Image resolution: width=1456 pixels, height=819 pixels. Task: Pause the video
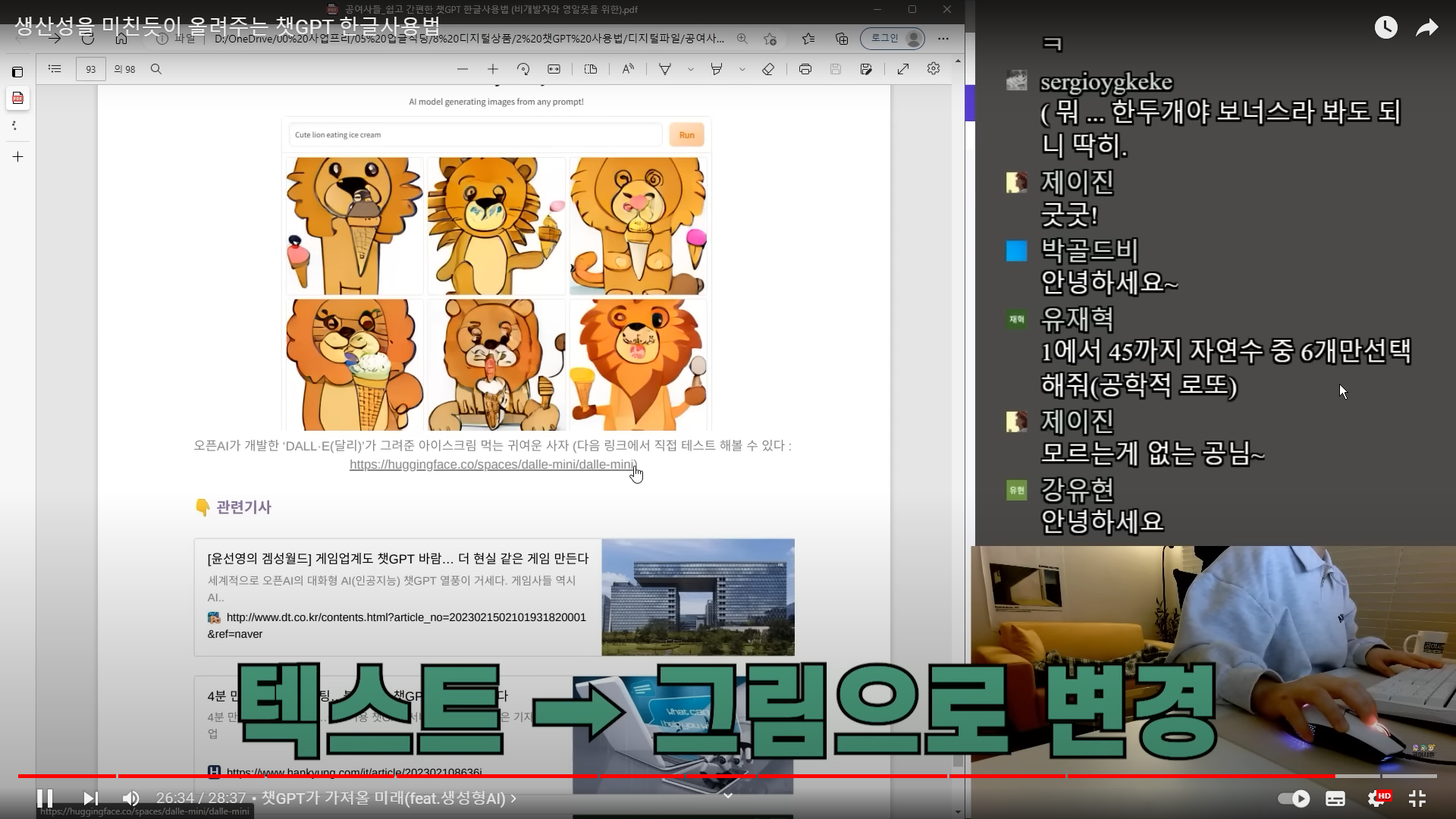pyautogui.click(x=45, y=799)
